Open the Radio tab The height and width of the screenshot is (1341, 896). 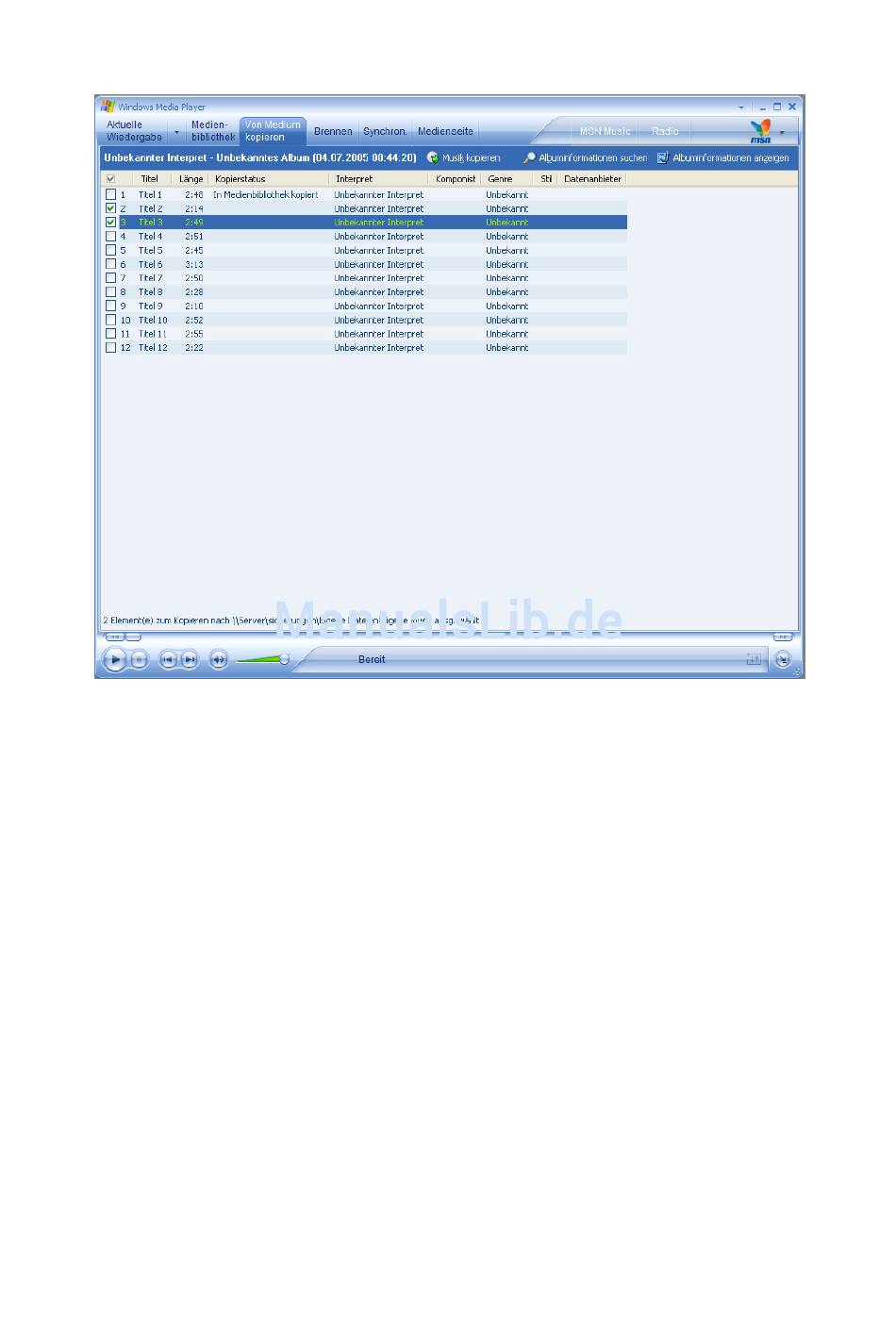pyautogui.click(x=665, y=132)
